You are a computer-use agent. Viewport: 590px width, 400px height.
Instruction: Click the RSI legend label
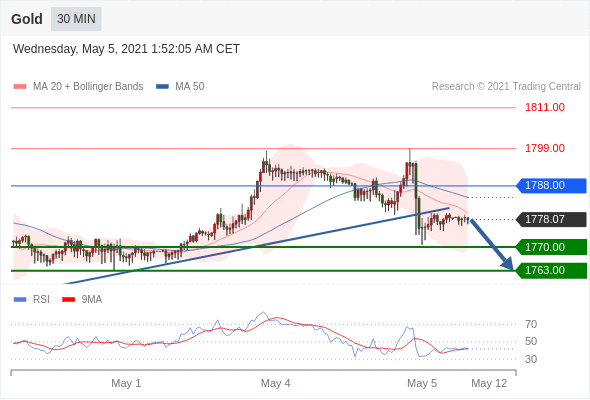pos(41,300)
